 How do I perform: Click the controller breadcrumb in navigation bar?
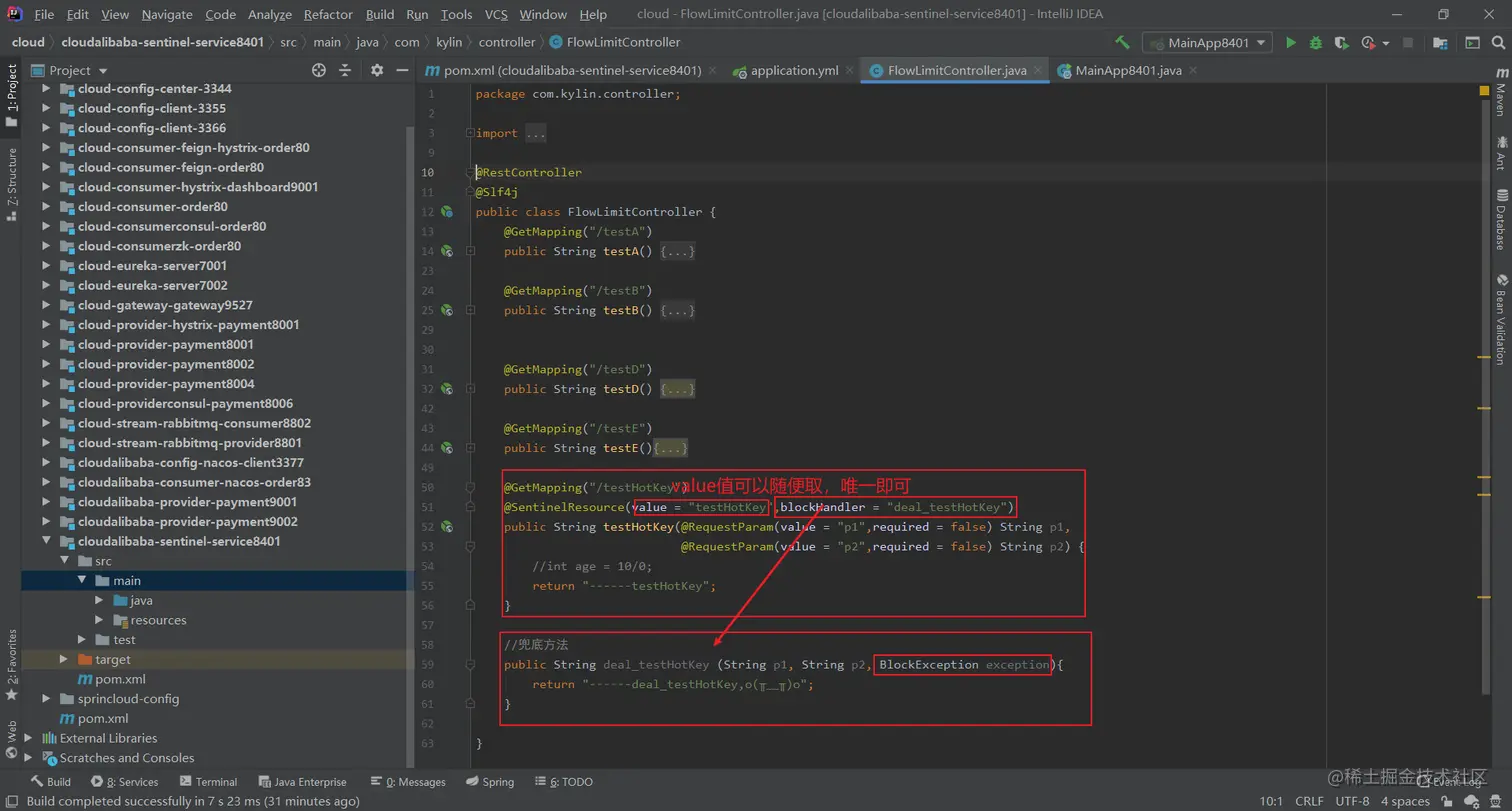click(x=507, y=42)
